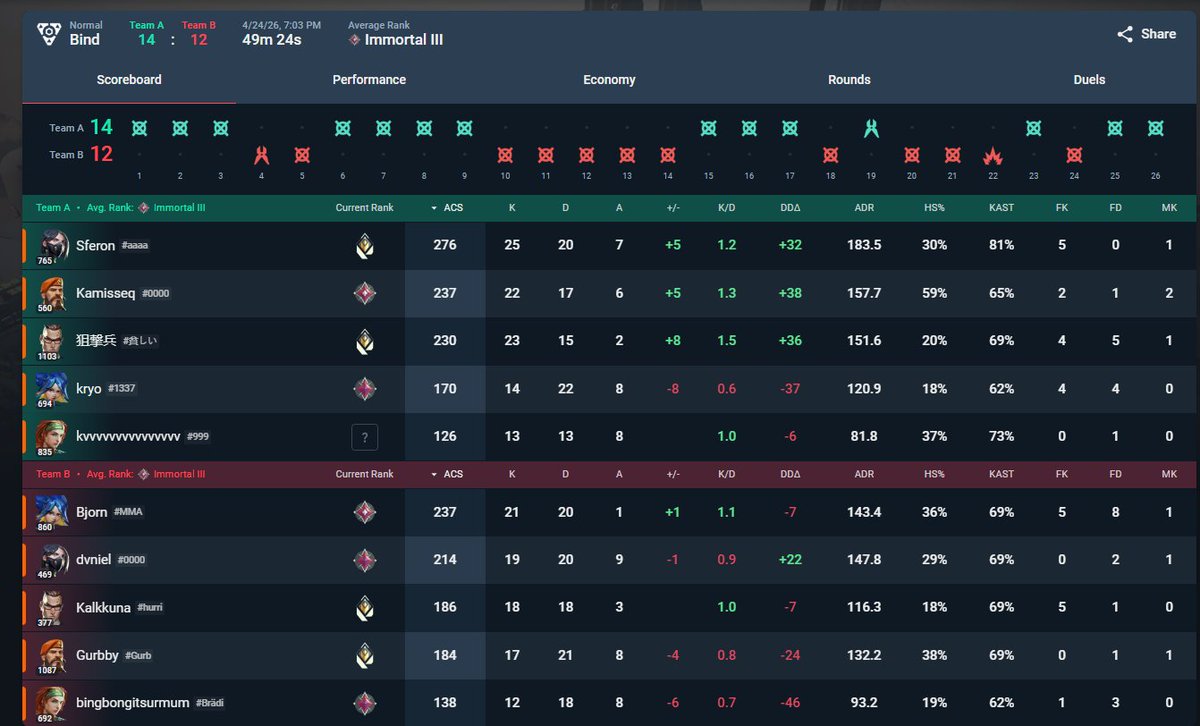Click Sferon's ACS value 276

pos(445,245)
